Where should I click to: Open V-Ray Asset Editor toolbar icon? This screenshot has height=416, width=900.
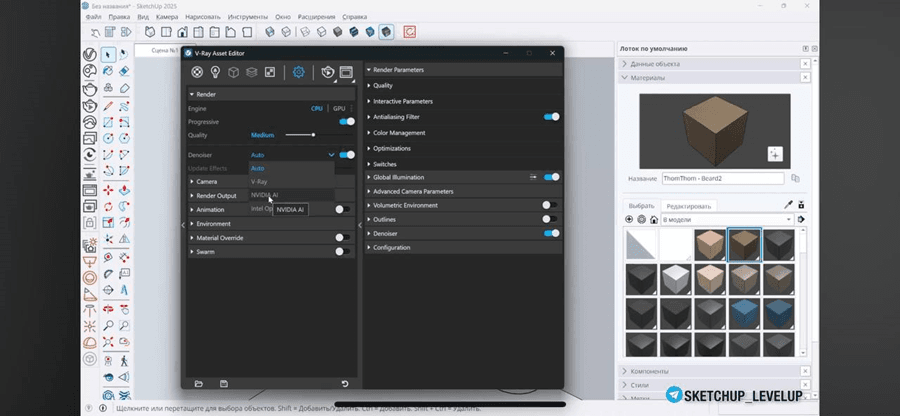[90, 55]
